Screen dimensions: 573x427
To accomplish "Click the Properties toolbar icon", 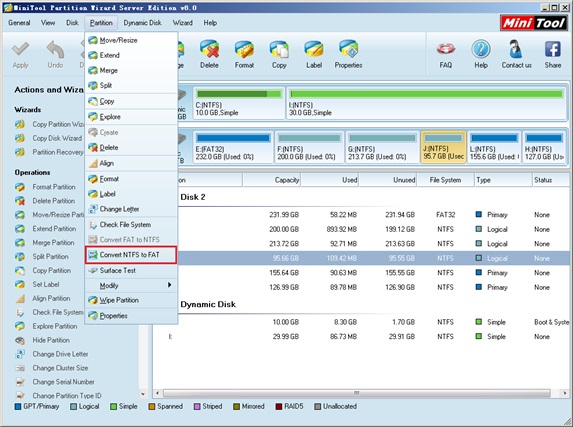I will coord(349,49).
